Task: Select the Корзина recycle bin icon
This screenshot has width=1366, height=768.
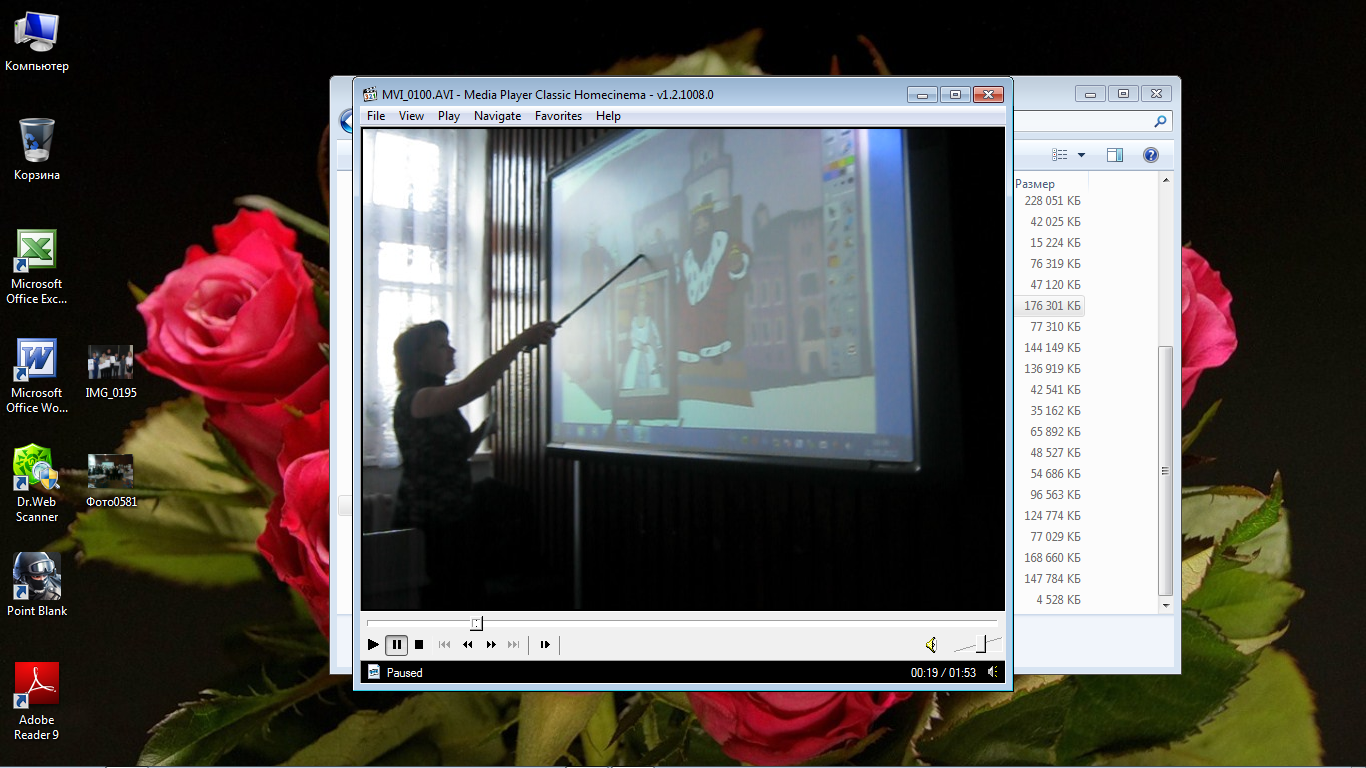Action: coord(37,149)
